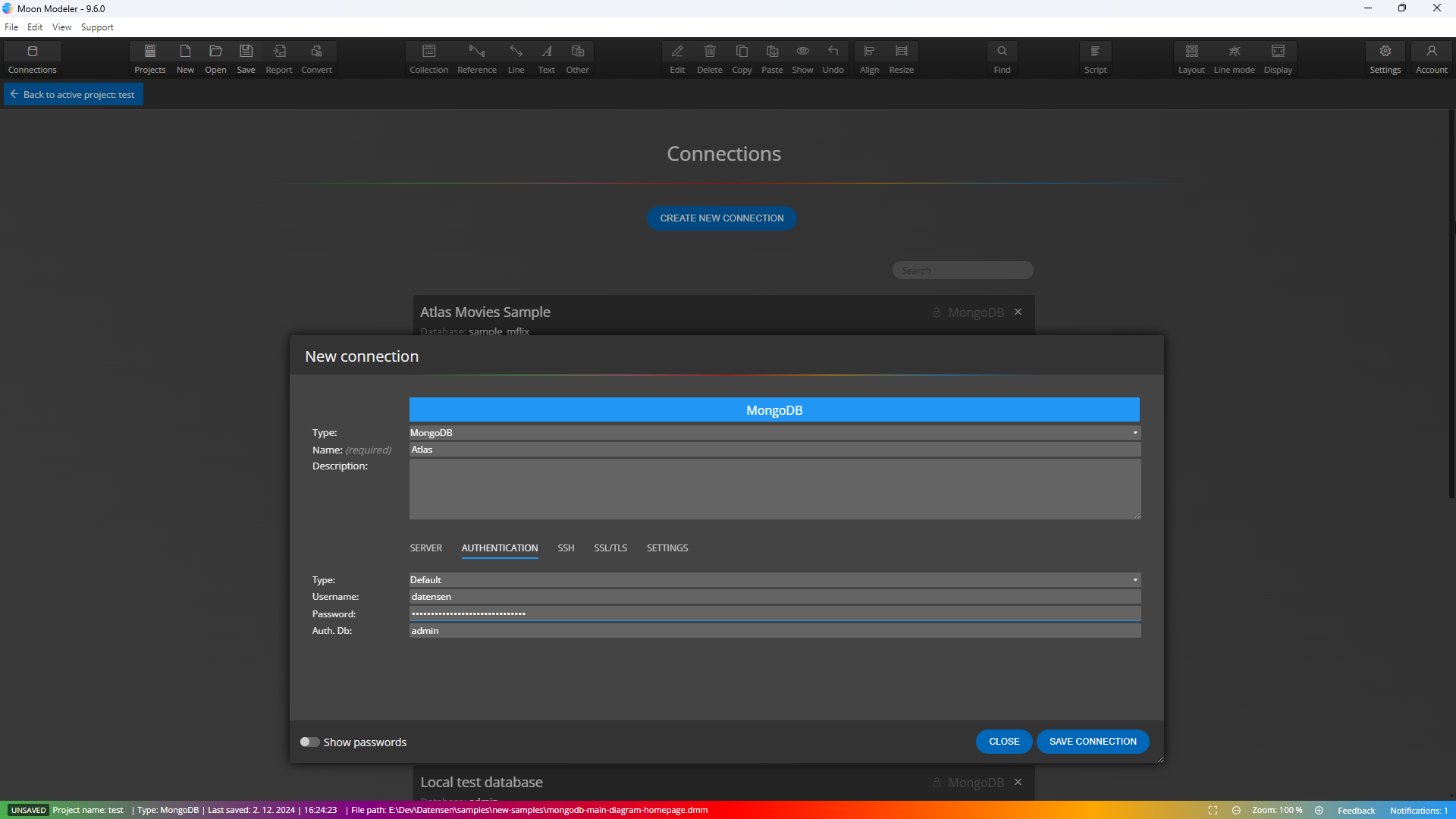This screenshot has height=819, width=1456.
Task: Click the Auth. Db field with admin
Action: pos(774,630)
